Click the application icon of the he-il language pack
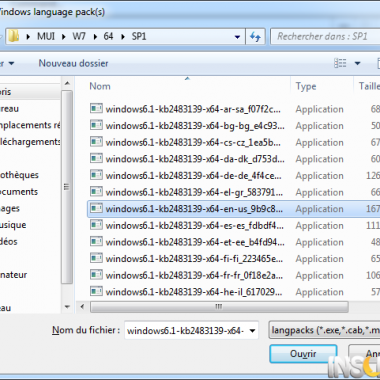 96,292
